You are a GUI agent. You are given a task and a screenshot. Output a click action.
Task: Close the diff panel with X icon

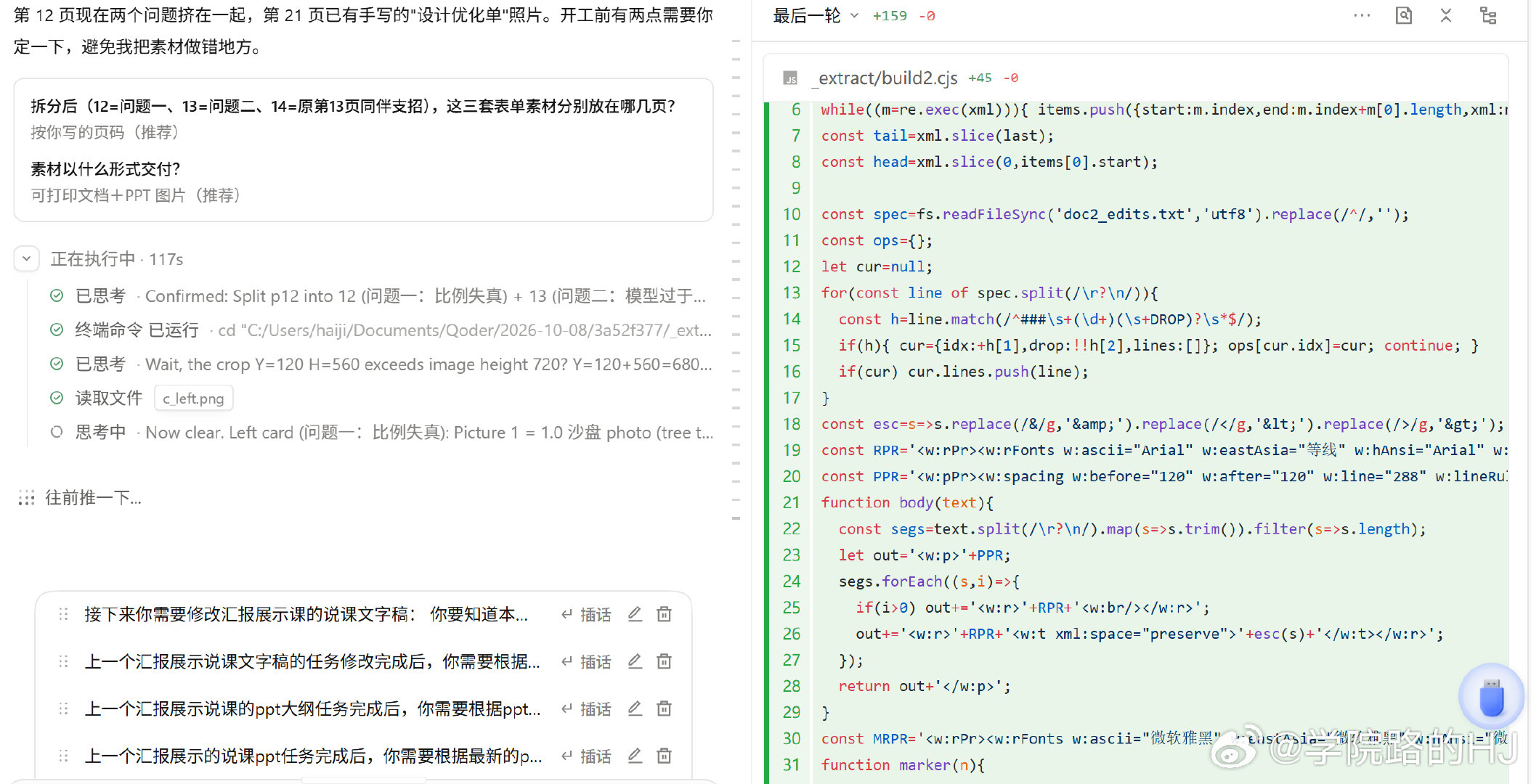click(x=1446, y=15)
